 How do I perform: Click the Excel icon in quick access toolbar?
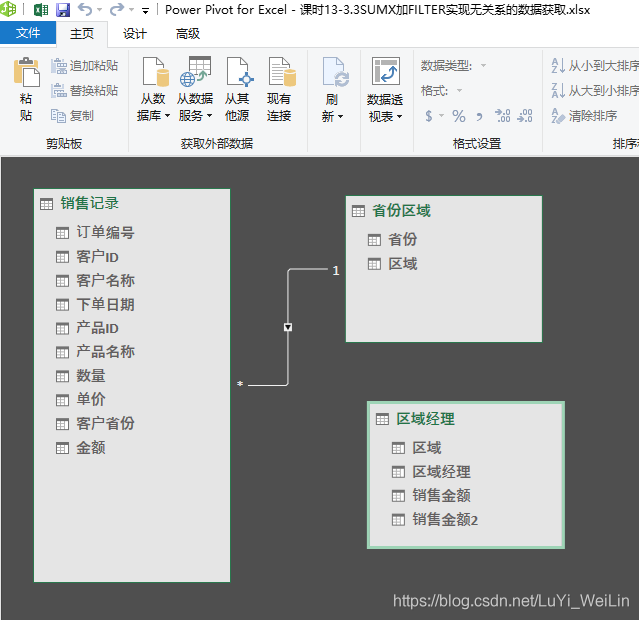[x=41, y=9]
